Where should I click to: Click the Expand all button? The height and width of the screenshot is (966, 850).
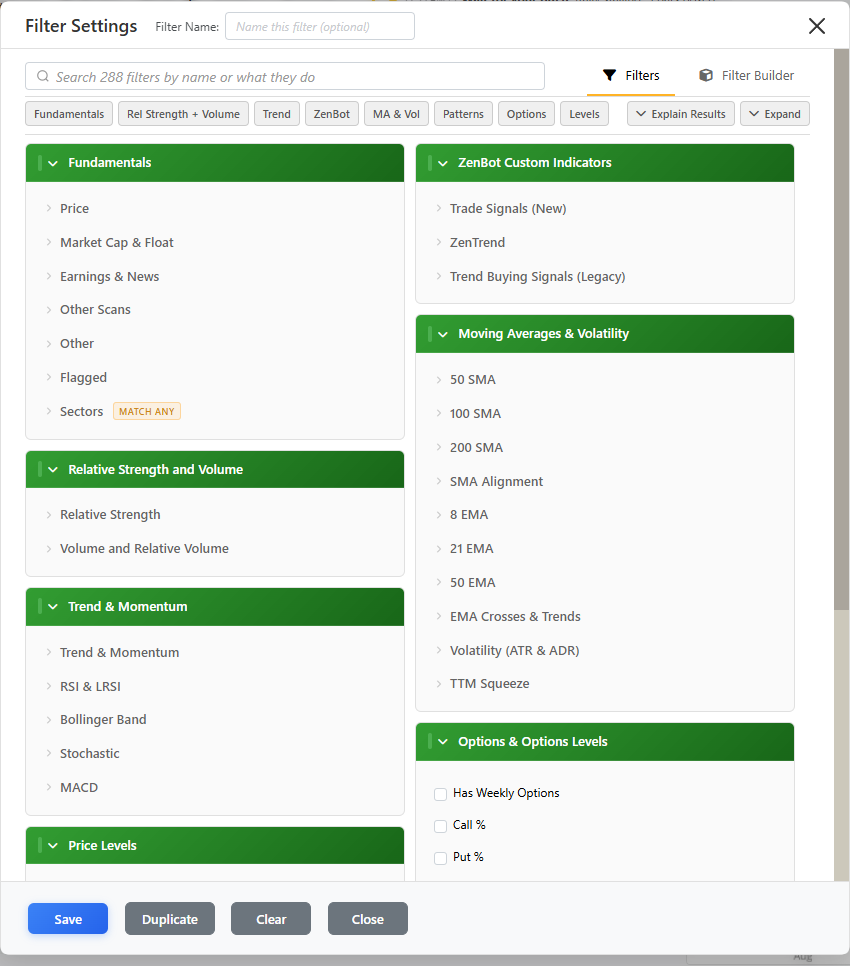pyautogui.click(x=775, y=114)
